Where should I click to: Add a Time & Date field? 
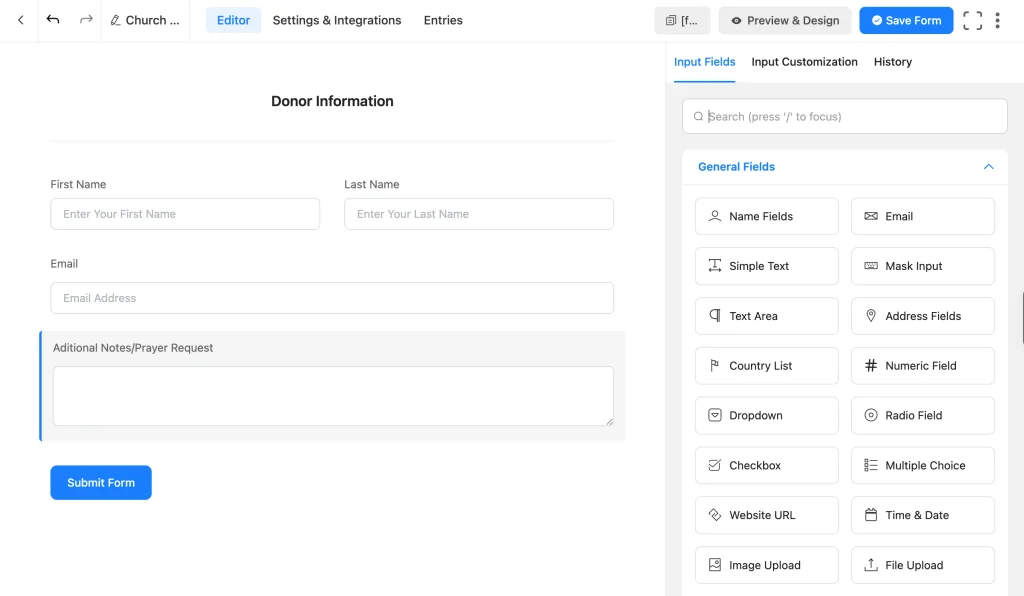point(923,515)
